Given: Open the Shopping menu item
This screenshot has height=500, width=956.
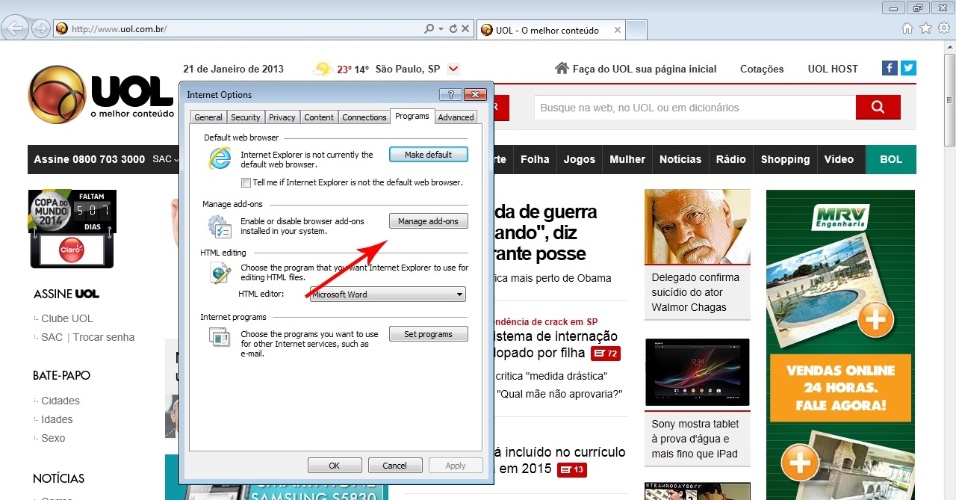Looking at the screenshot, I should click(x=785, y=159).
